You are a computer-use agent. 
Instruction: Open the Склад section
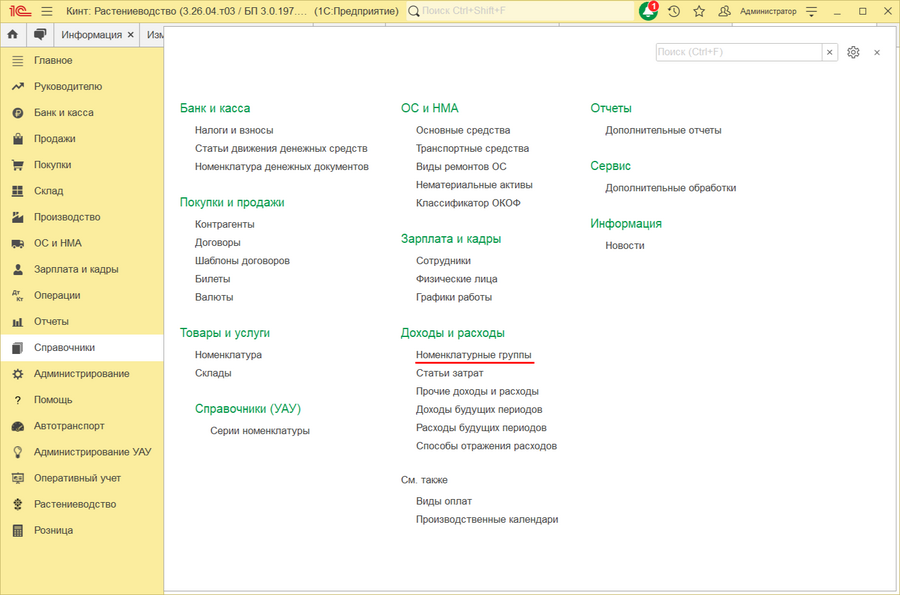[x=48, y=191]
